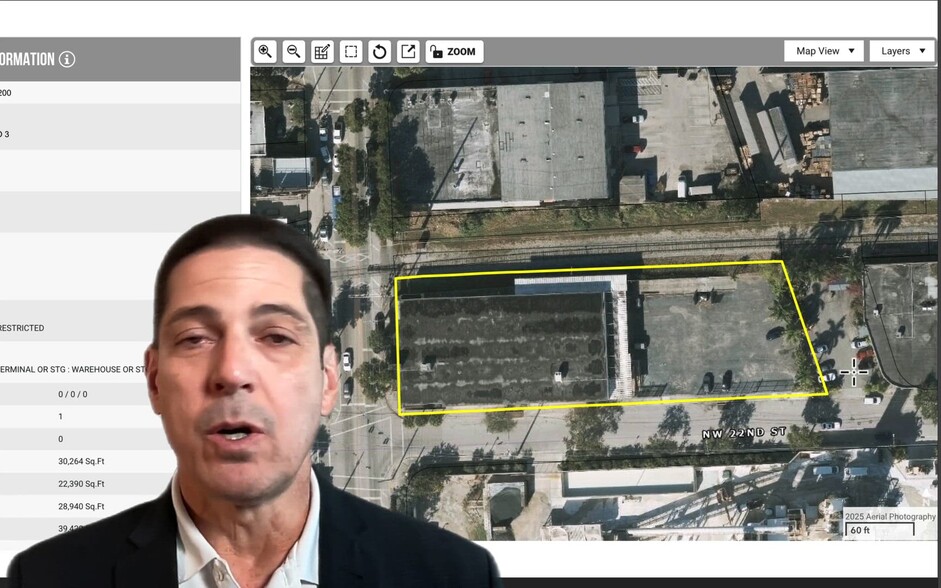The width and height of the screenshot is (941, 588).
Task: Click the padlock icon on the ZOOM button
Action: [x=437, y=51]
